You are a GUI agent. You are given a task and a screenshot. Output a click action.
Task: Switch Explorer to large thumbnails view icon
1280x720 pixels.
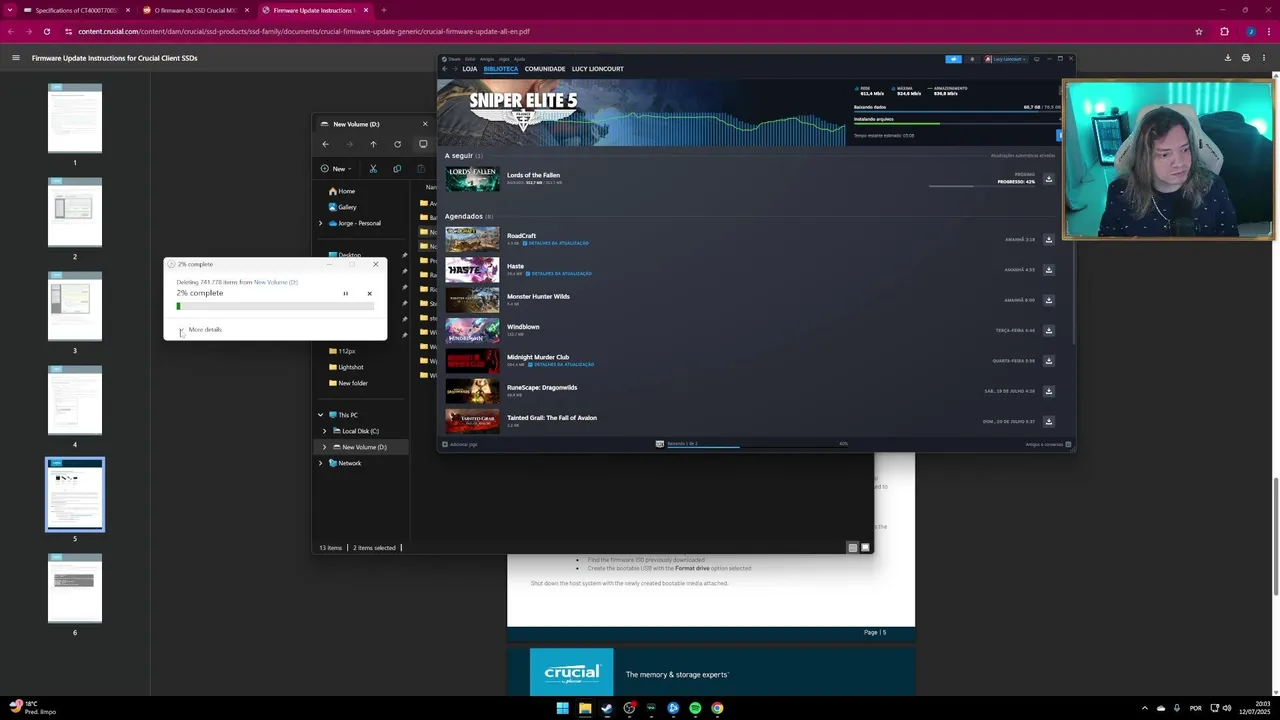(x=865, y=547)
